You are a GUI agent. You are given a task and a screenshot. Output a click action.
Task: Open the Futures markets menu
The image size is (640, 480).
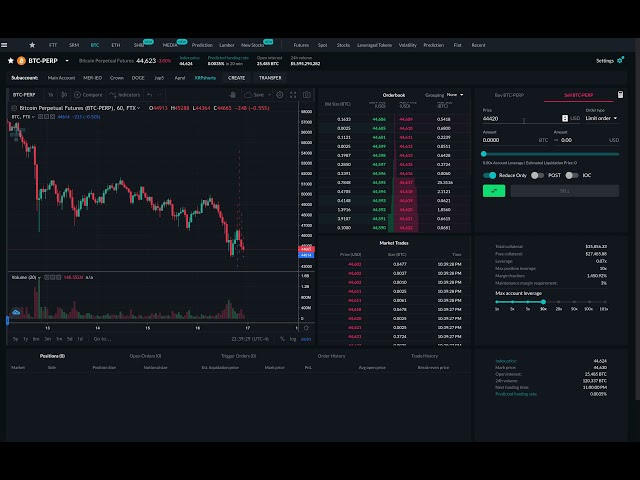[x=301, y=45]
